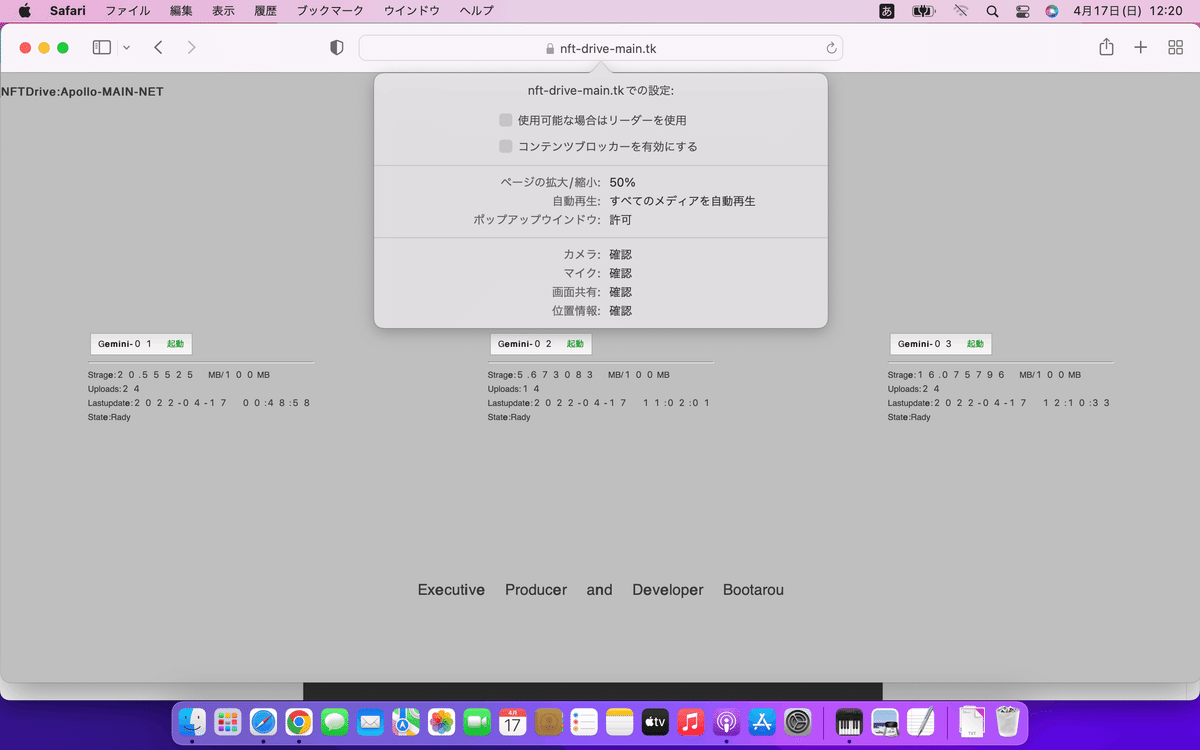Click the Japanese input source あ icon
The width and height of the screenshot is (1200, 750).
(x=887, y=11)
